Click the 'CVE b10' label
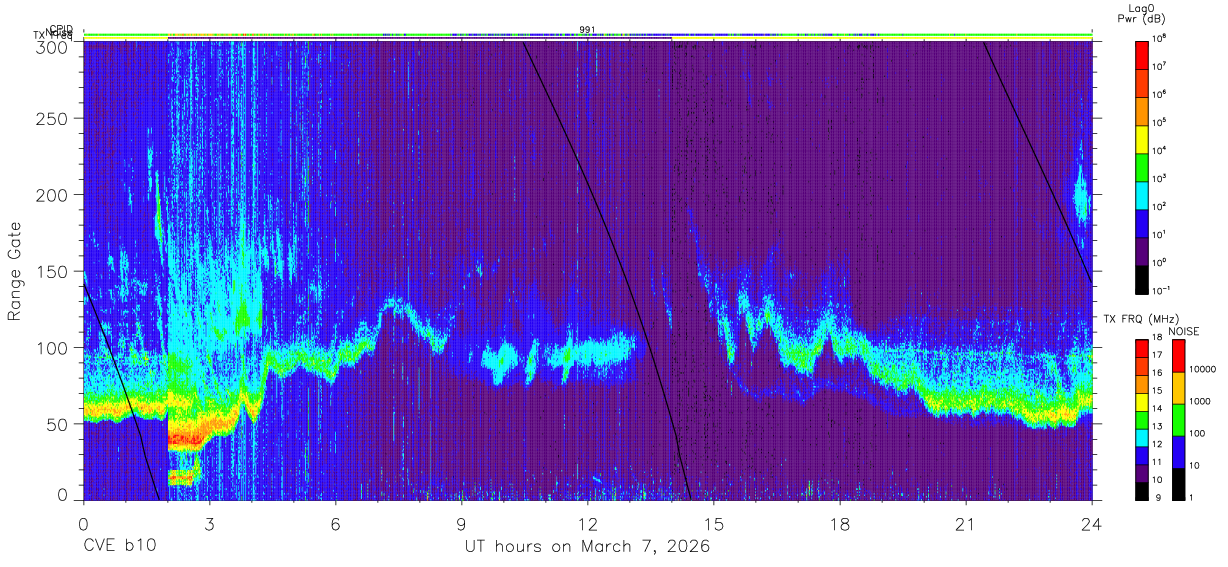This screenshot has width=1228, height=567. pyautogui.click(x=119, y=547)
